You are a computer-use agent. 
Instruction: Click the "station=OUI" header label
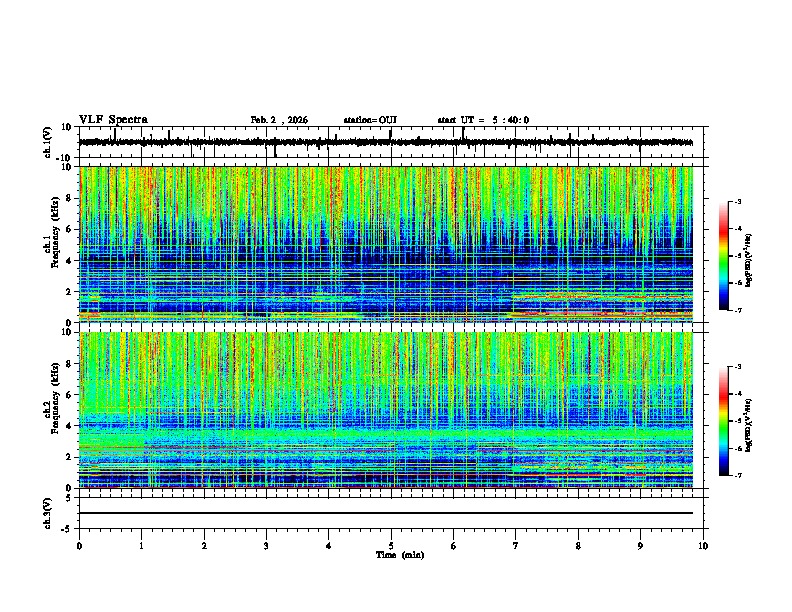pyautogui.click(x=370, y=120)
